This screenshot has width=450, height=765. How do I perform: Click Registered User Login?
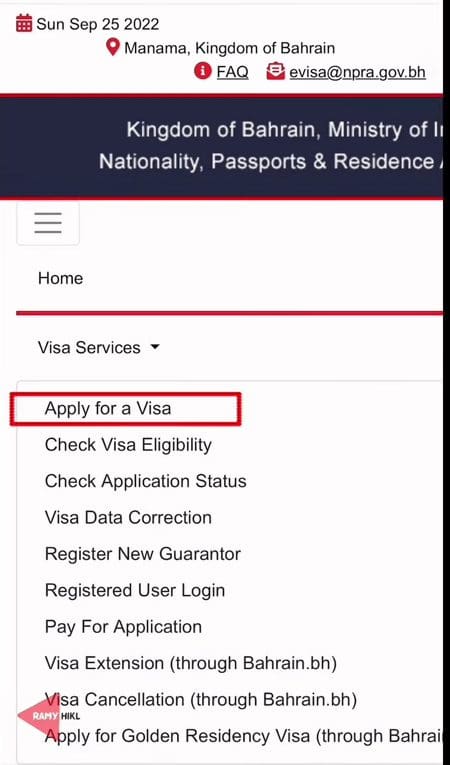tap(135, 590)
